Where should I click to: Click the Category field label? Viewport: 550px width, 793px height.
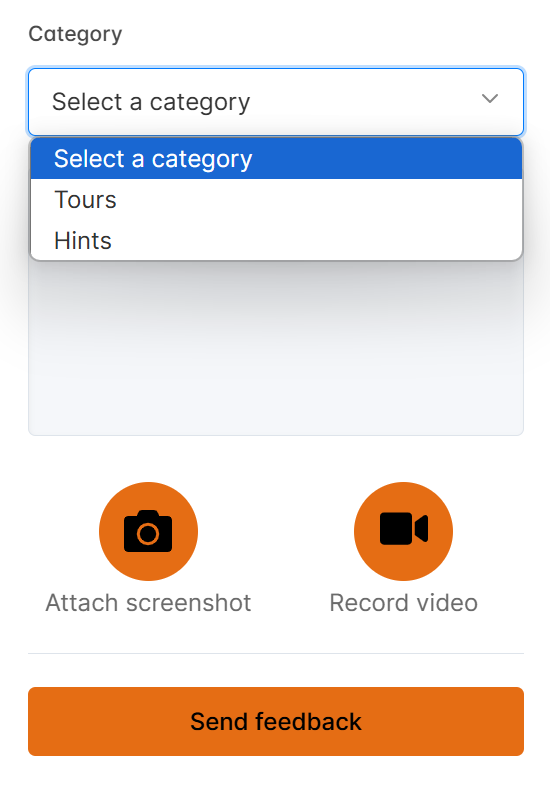coord(75,34)
